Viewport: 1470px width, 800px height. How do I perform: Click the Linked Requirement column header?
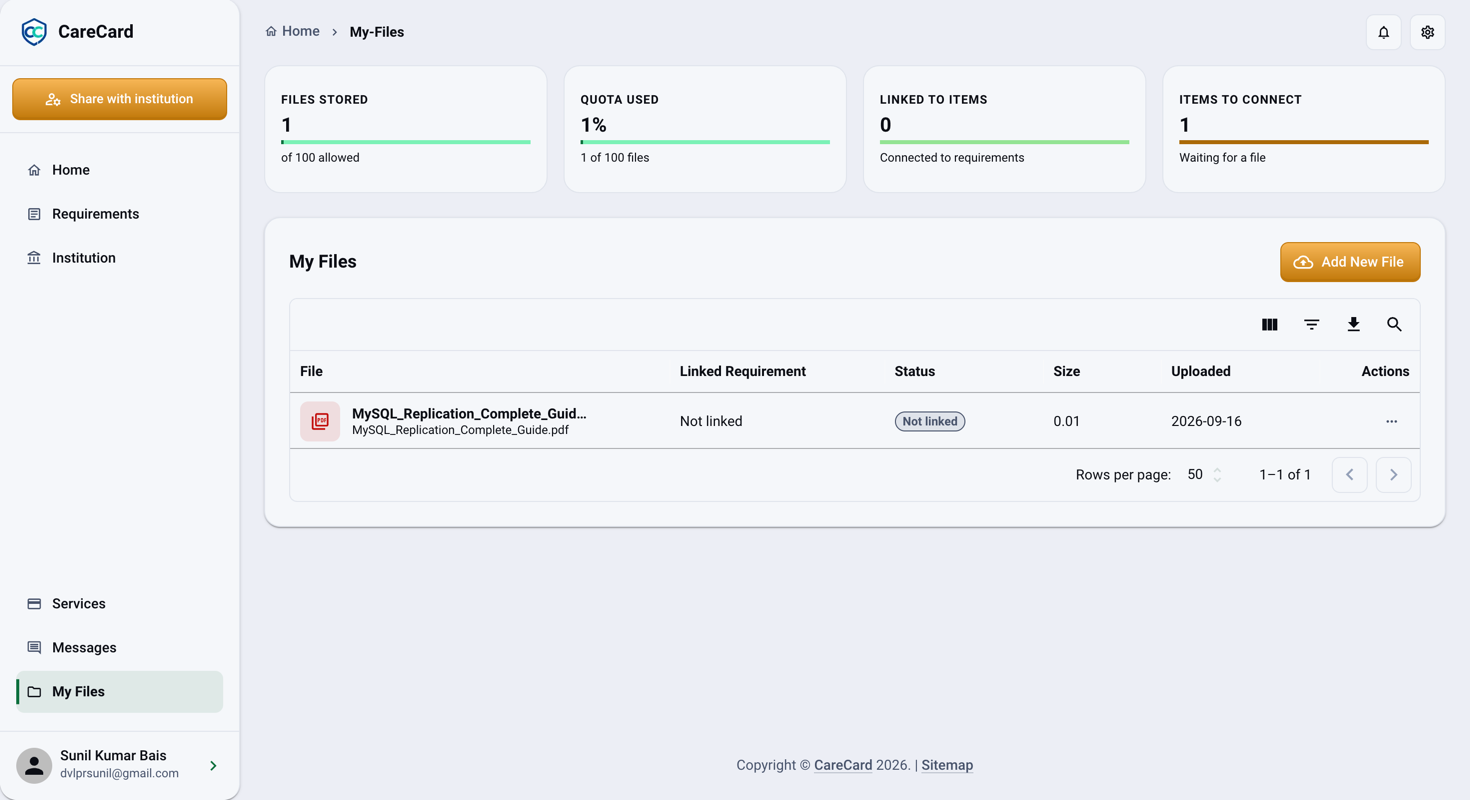click(743, 371)
